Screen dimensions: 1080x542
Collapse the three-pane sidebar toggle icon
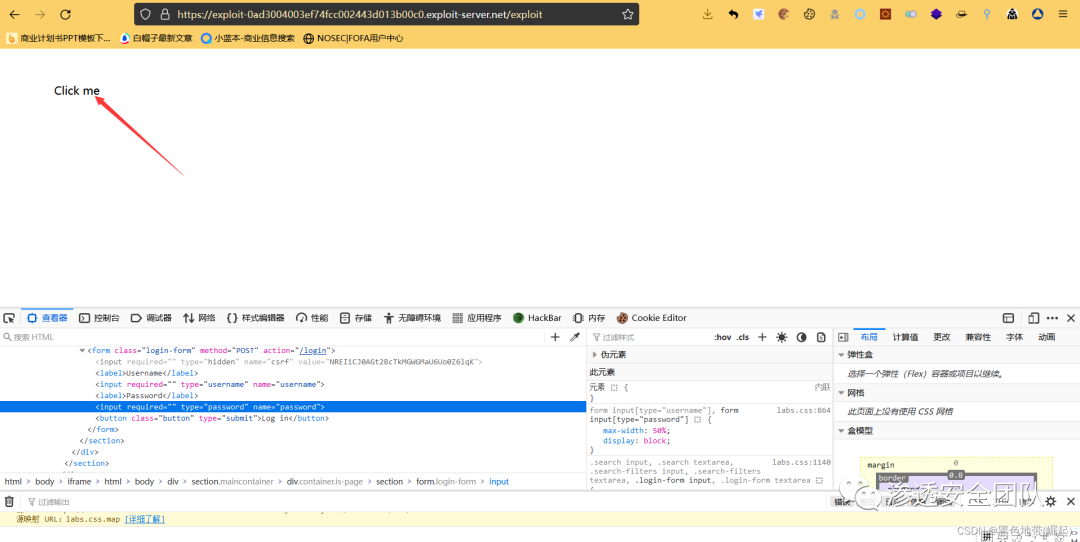coord(843,337)
